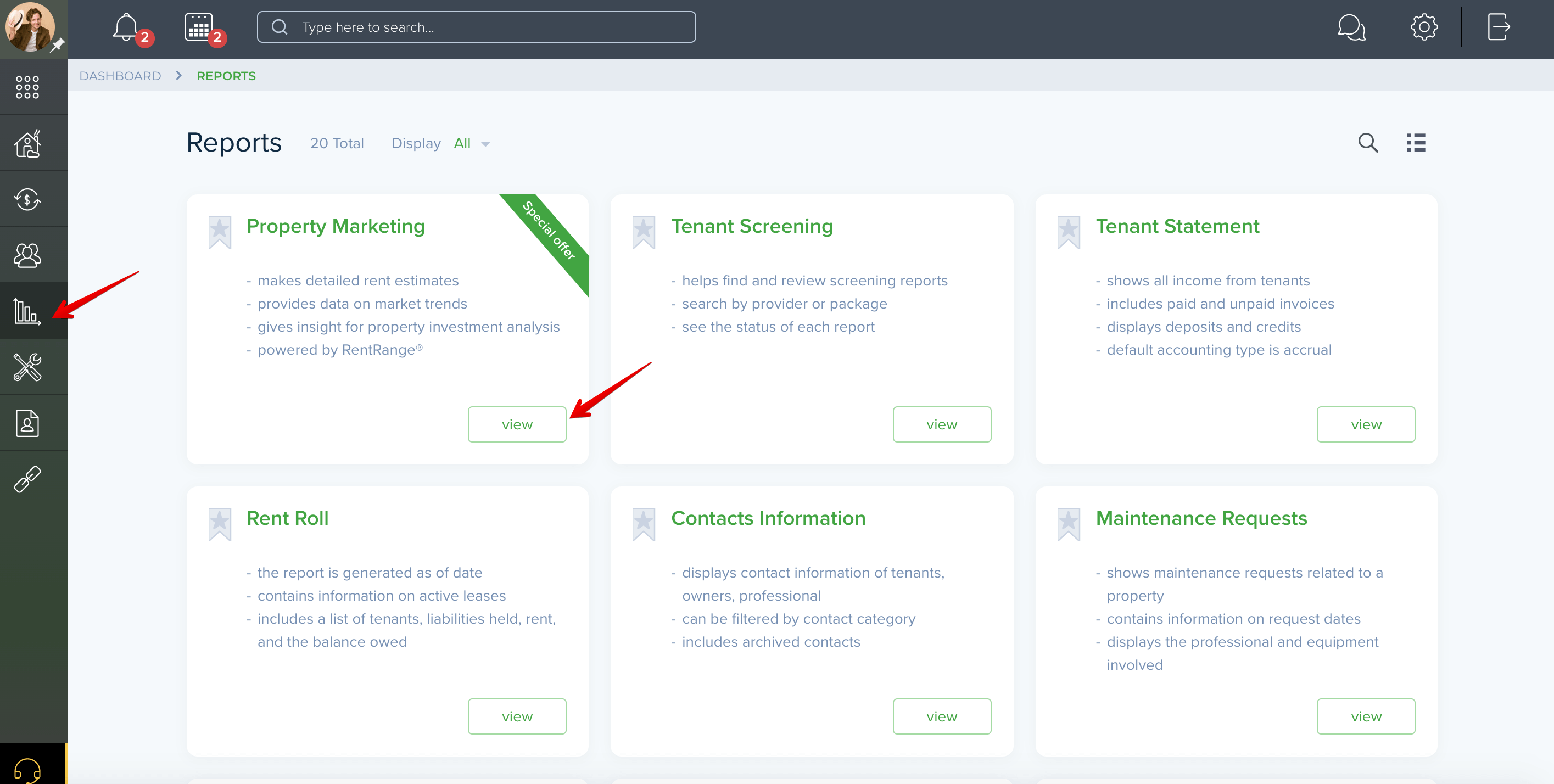
Task: Click the user profile avatar
Action: 30,27
